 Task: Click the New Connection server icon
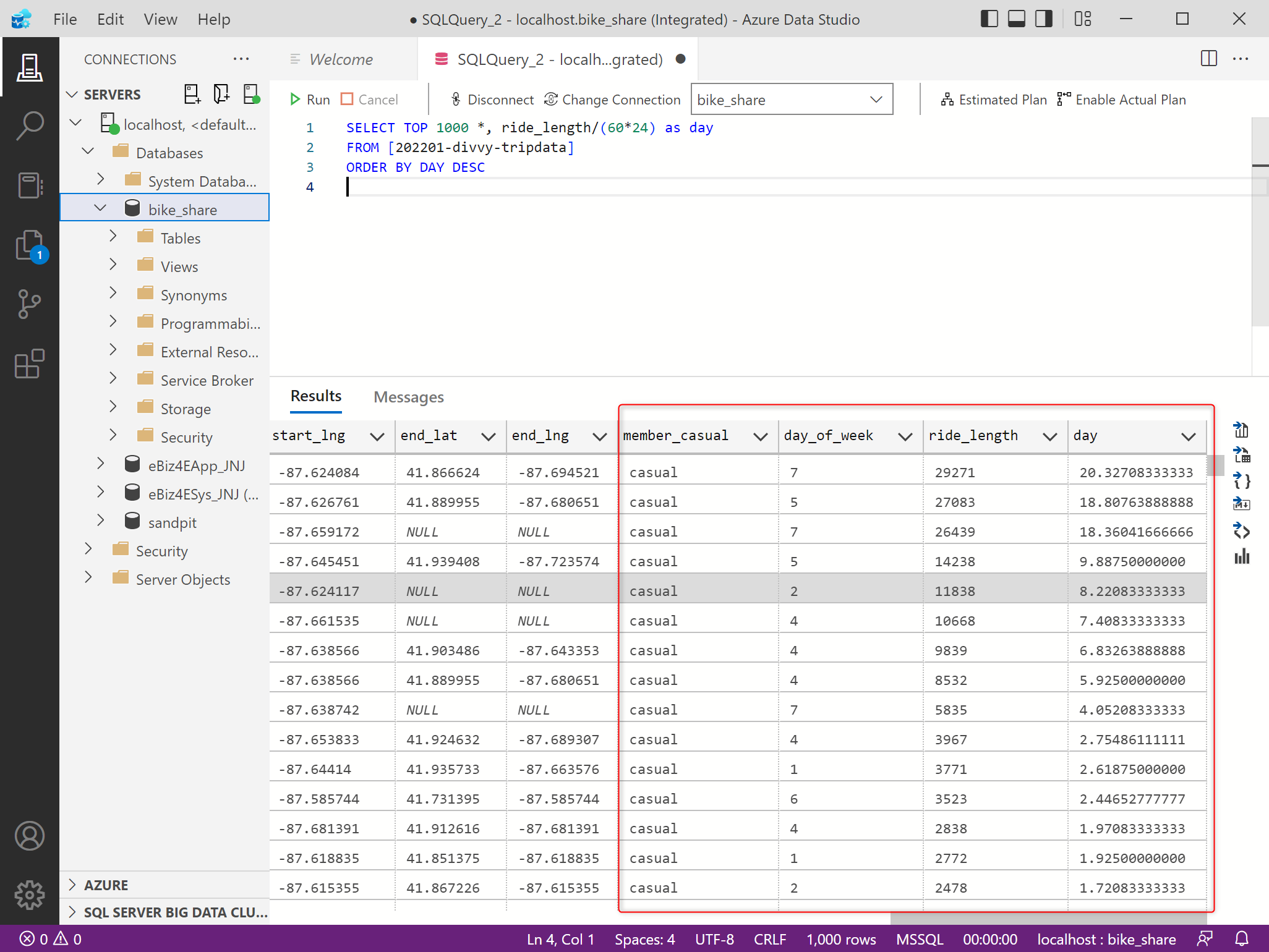click(x=192, y=94)
